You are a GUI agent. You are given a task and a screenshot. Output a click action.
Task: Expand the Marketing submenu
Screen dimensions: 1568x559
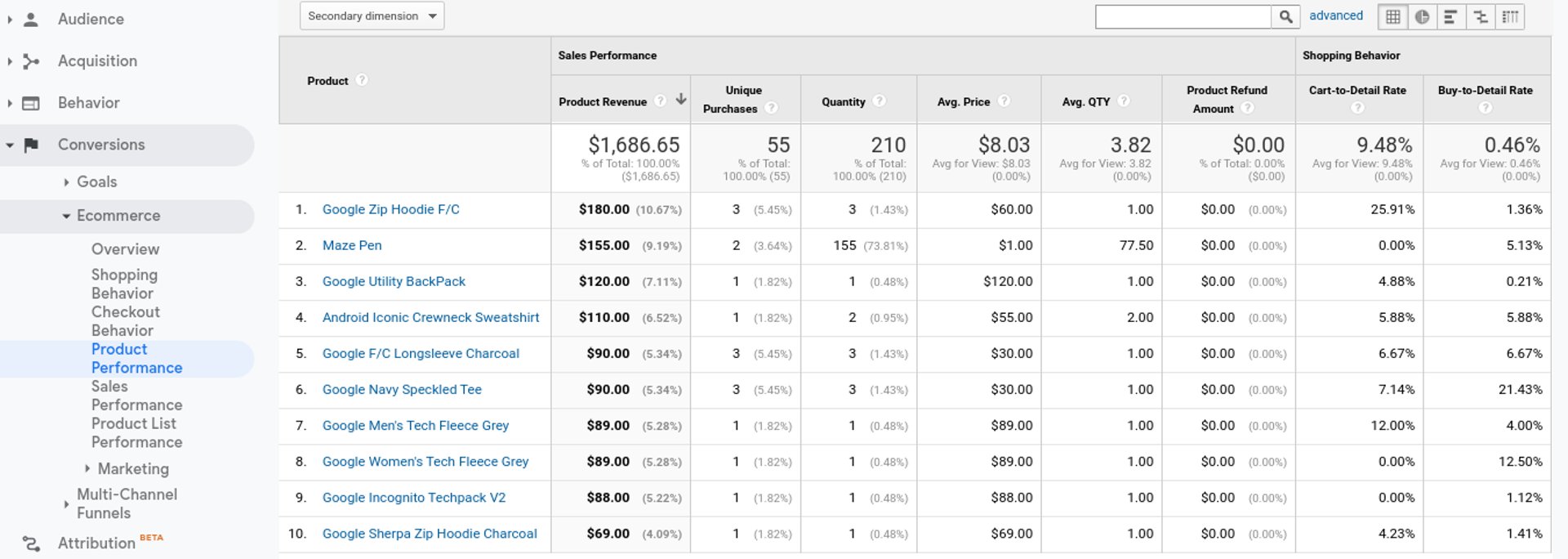87,469
